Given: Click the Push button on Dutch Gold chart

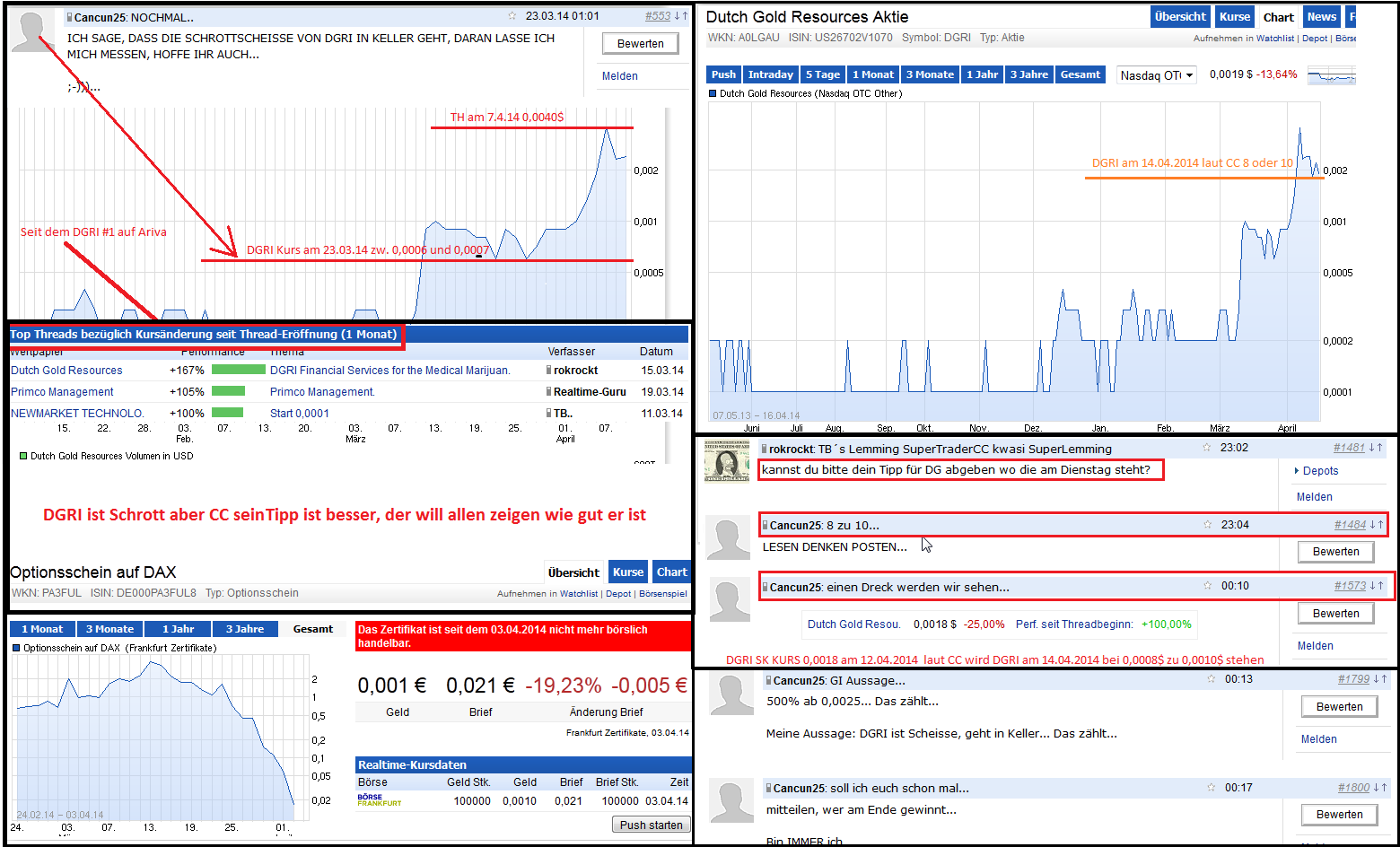Looking at the screenshot, I should [723, 74].
